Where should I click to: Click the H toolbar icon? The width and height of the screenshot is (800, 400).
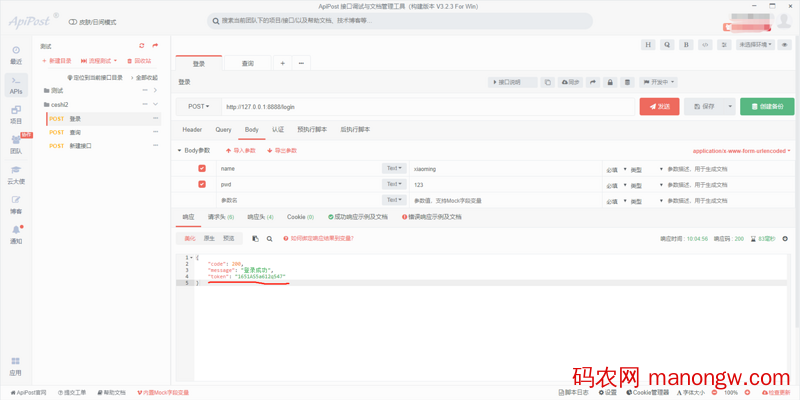648,44
